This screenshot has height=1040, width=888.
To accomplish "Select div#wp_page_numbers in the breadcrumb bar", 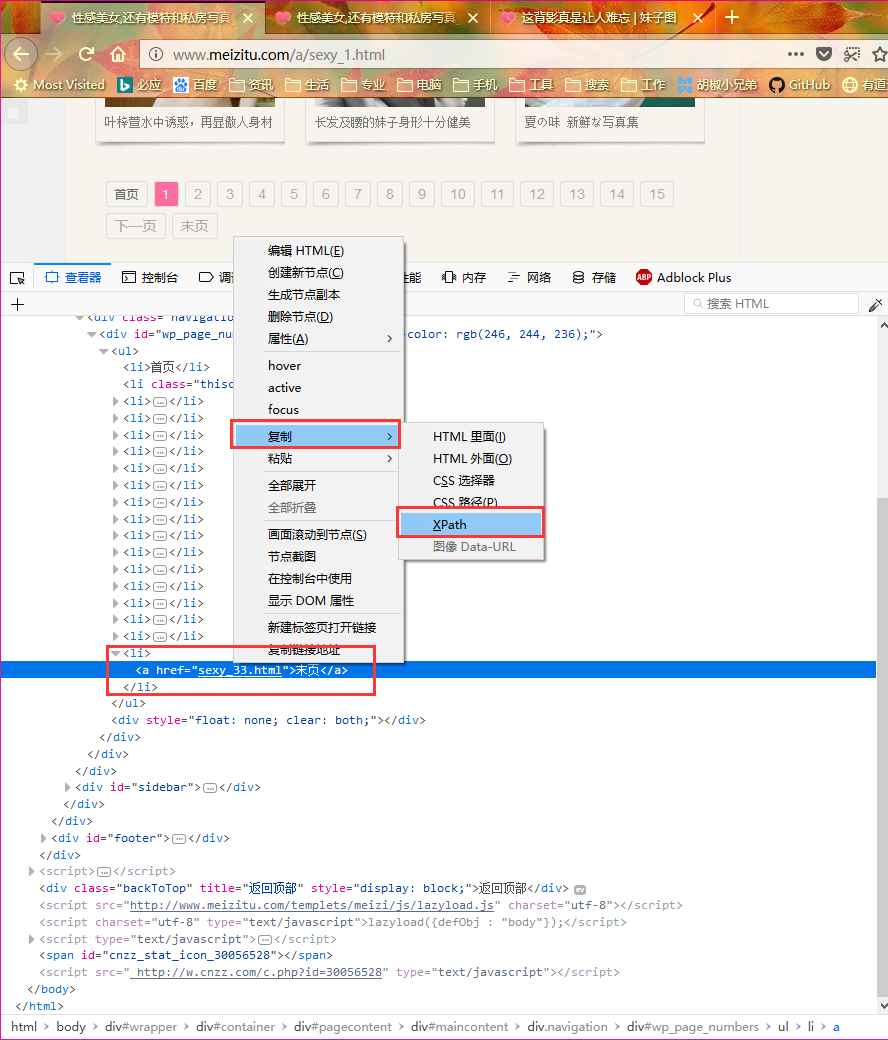I will 693,1027.
